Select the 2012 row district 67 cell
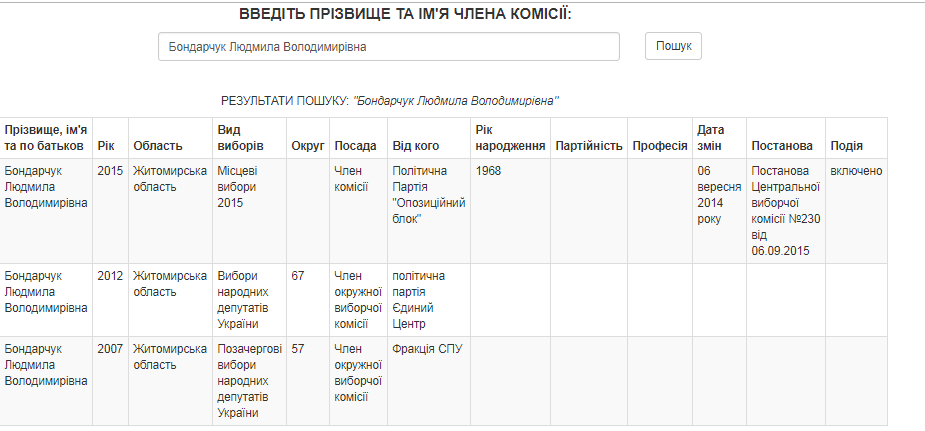925x431 pixels. coord(308,300)
